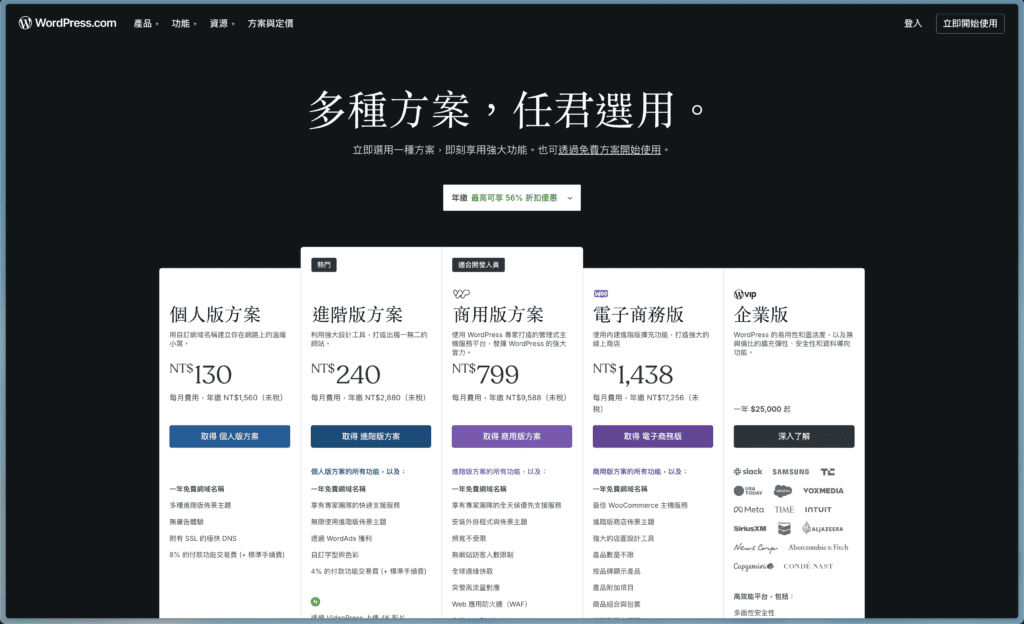Click the Meta logo
This screenshot has height=624, width=1024.
[749, 510]
